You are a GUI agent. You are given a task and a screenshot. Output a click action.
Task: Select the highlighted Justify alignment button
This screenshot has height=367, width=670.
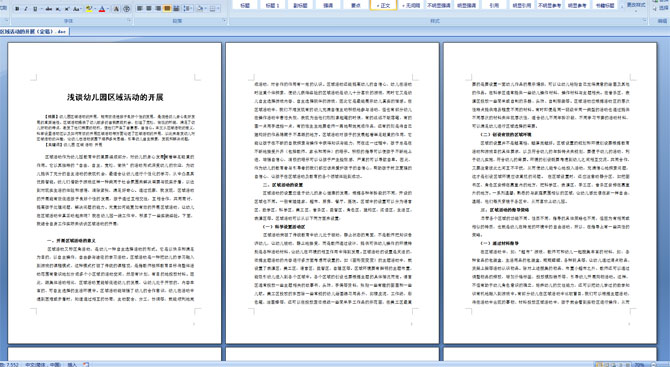pos(167,9)
